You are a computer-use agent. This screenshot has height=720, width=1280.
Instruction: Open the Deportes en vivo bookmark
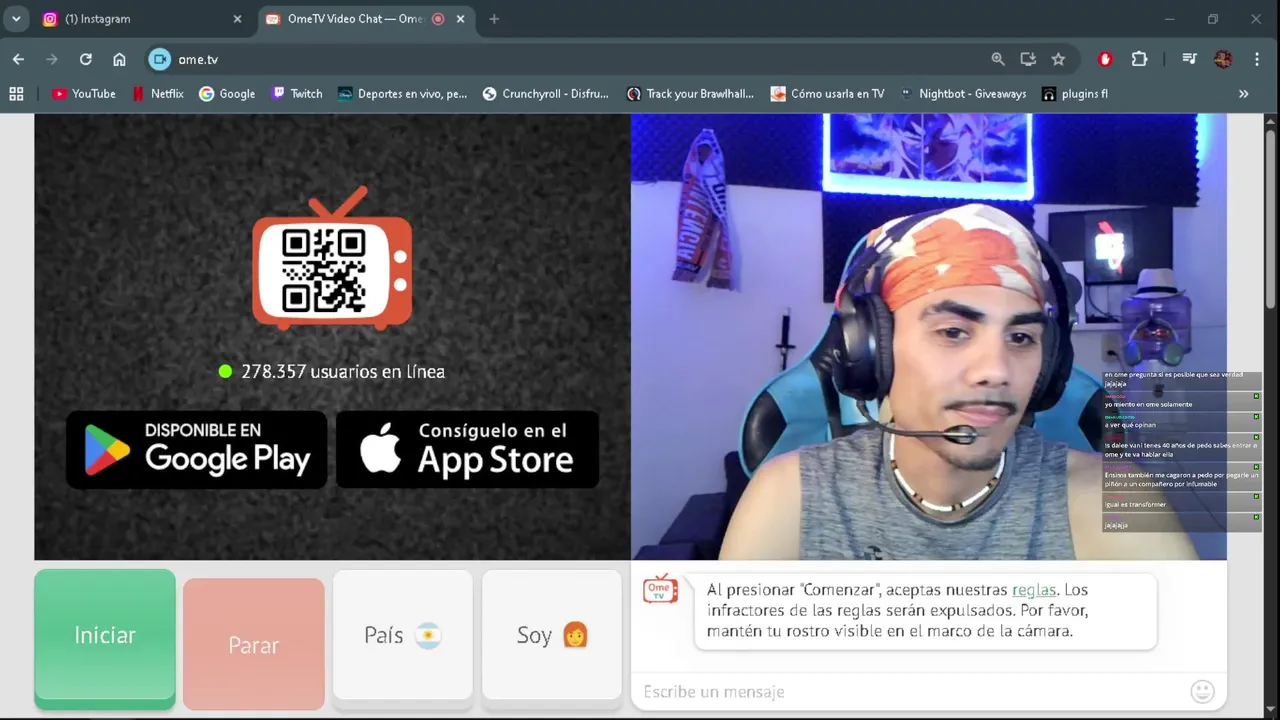click(402, 93)
